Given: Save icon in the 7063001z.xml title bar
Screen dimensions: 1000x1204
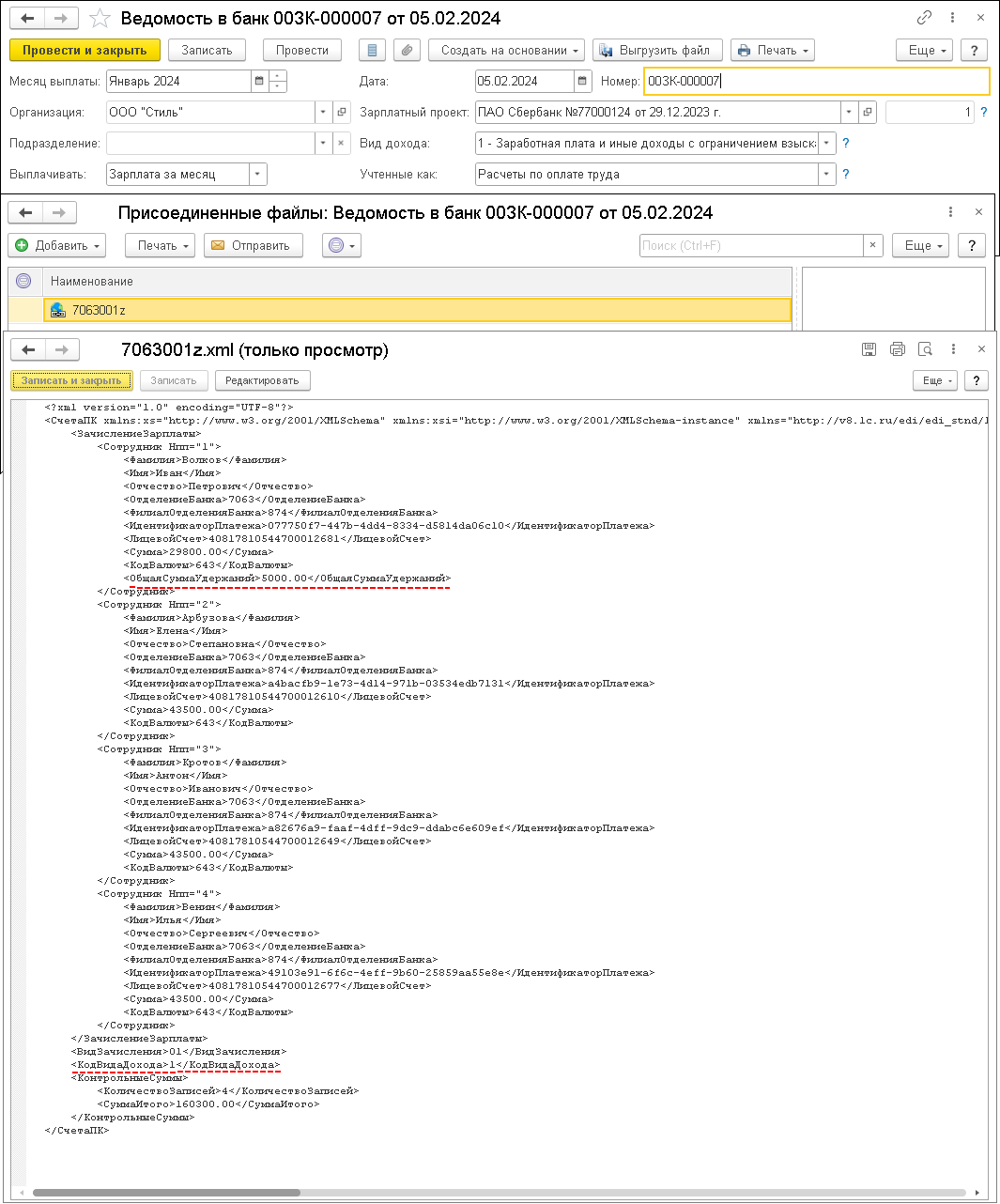Looking at the screenshot, I should click(869, 349).
